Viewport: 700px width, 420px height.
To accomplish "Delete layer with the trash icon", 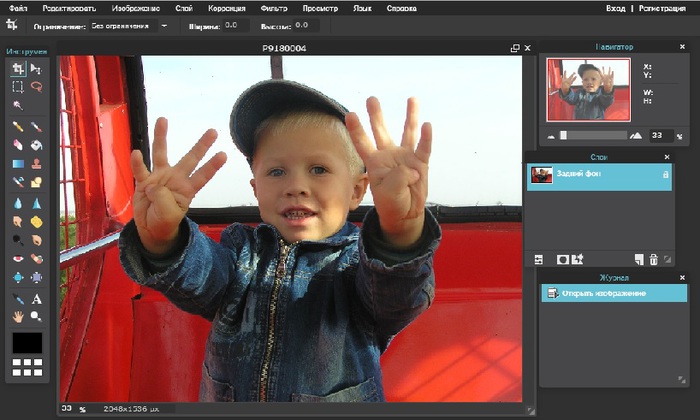I will coord(653,259).
